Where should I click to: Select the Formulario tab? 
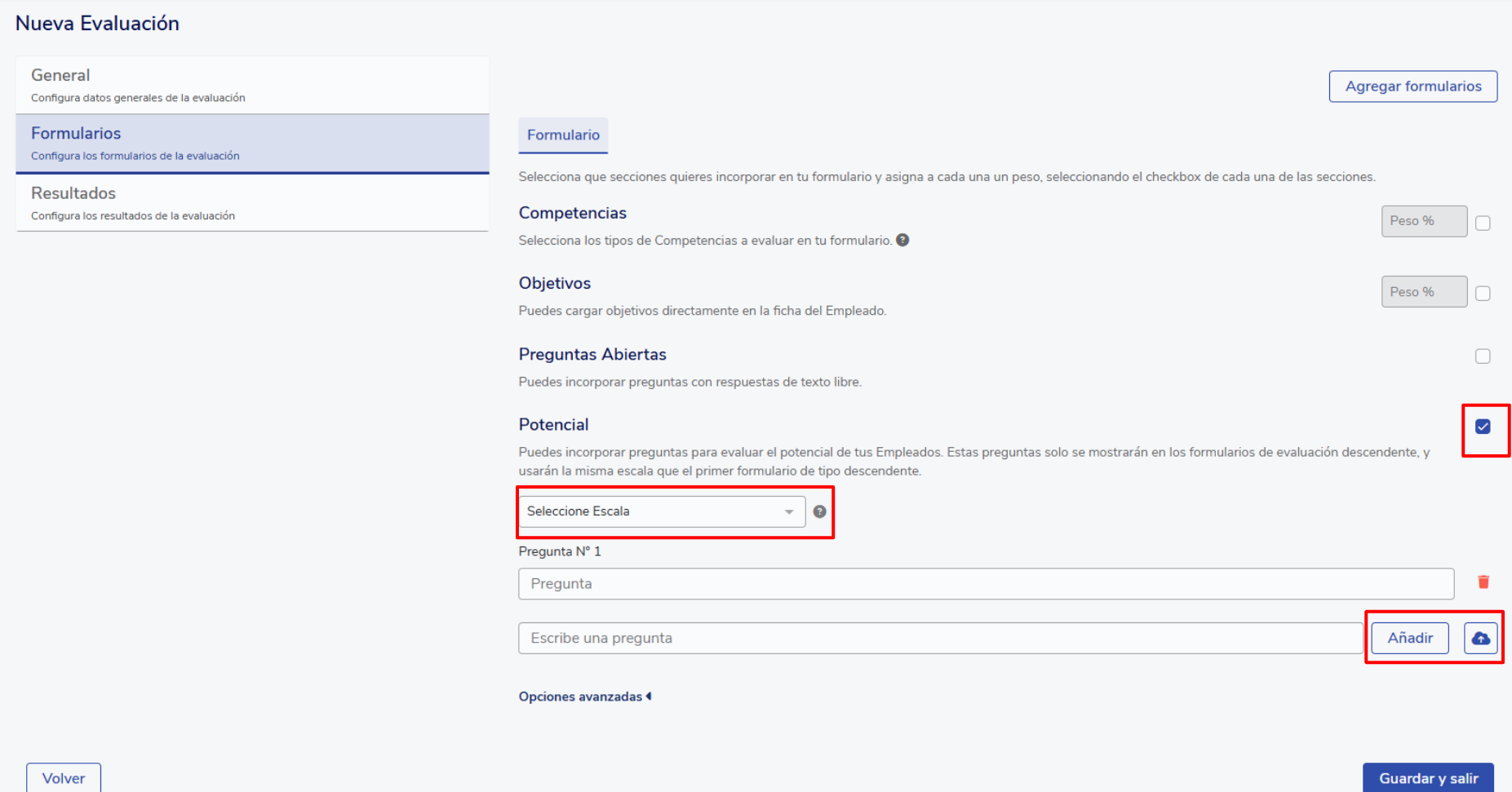tap(563, 135)
